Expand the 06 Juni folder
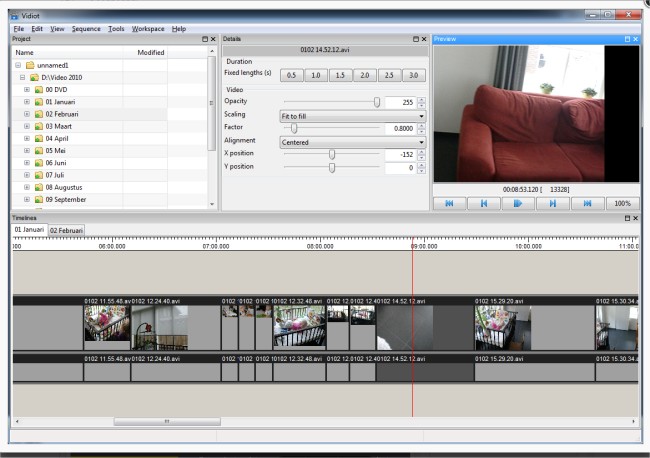This screenshot has width=650, height=458. pyautogui.click(x=27, y=163)
